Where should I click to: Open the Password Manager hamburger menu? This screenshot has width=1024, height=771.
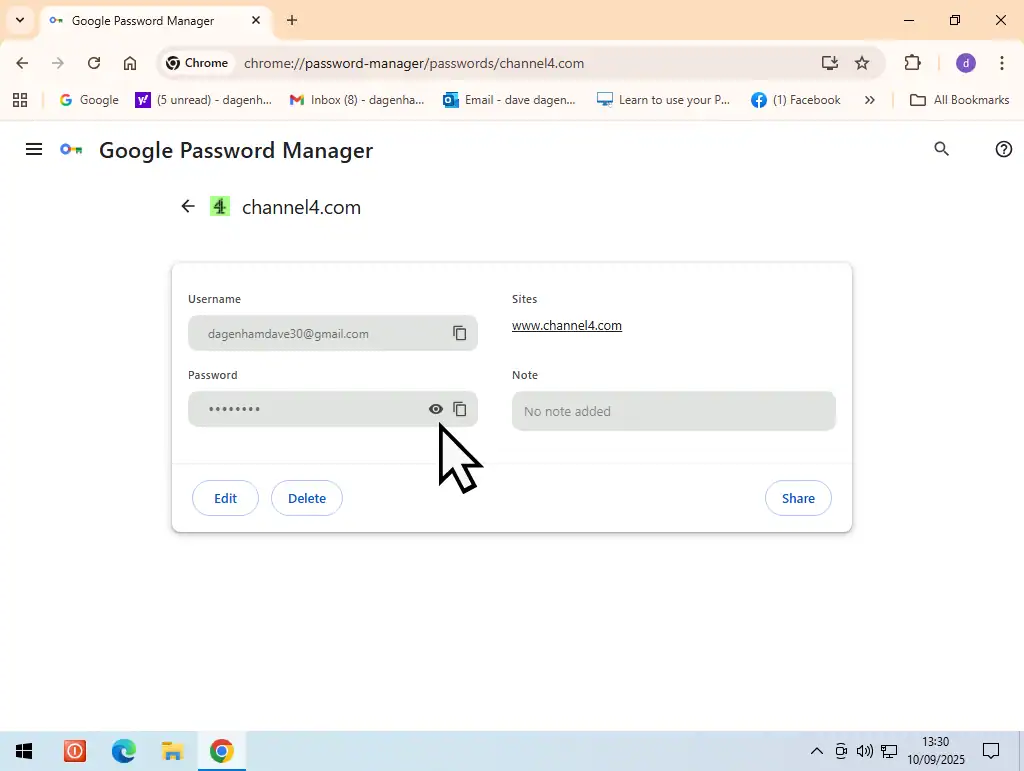tap(34, 150)
